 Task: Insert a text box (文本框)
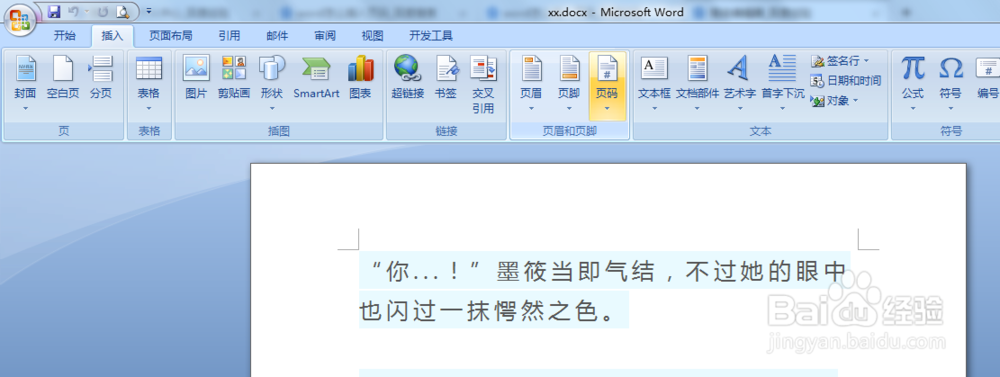(x=654, y=83)
